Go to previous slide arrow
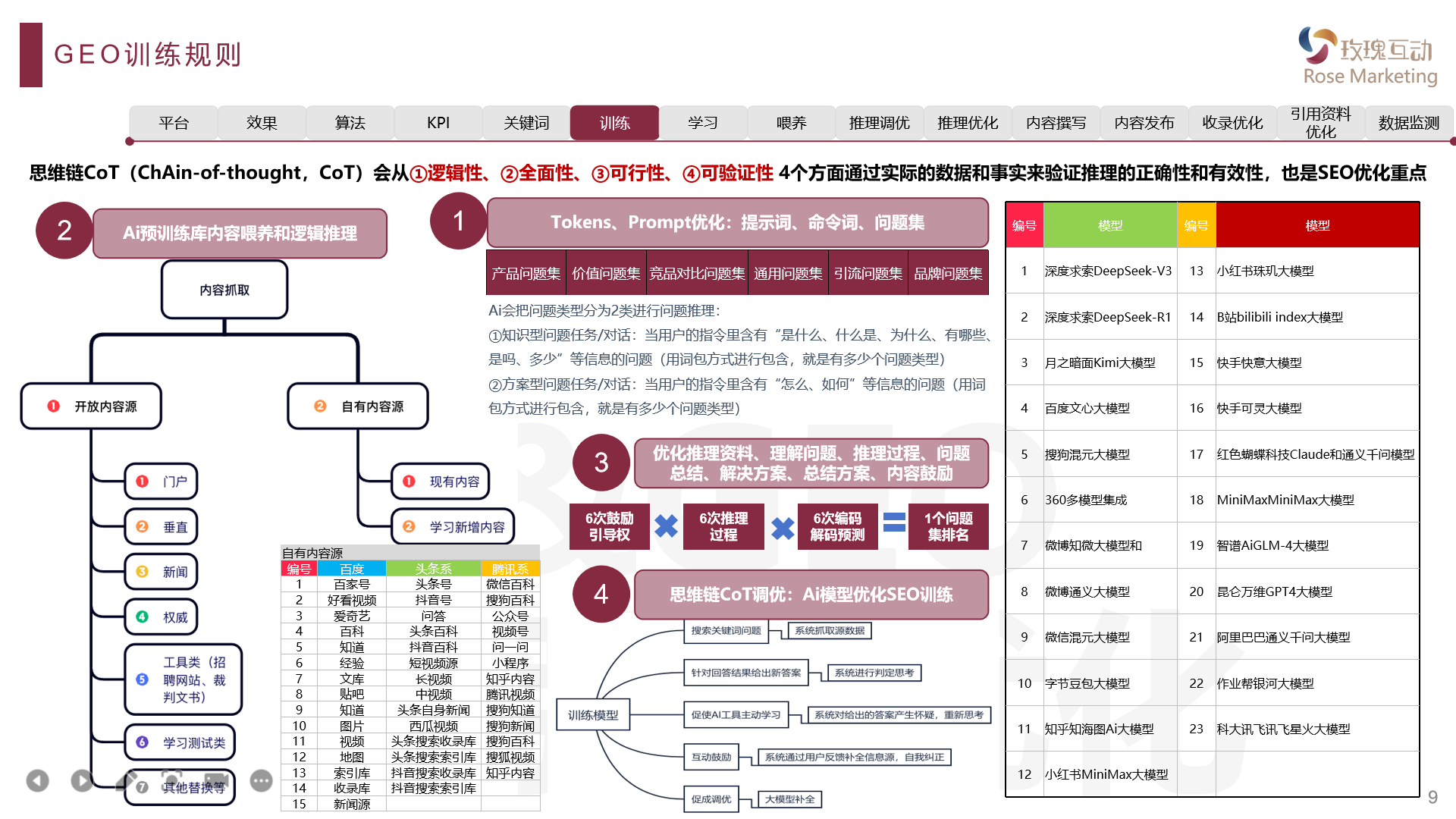The image size is (1456, 819). [37, 780]
